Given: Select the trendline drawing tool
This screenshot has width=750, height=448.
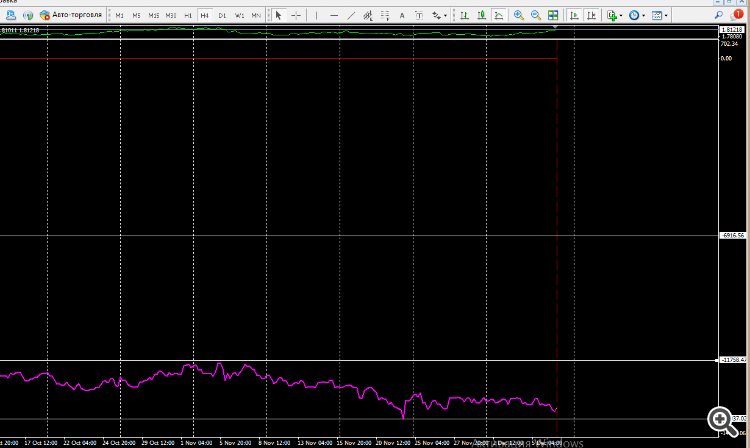Looking at the screenshot, I should (x=351, y=16).
